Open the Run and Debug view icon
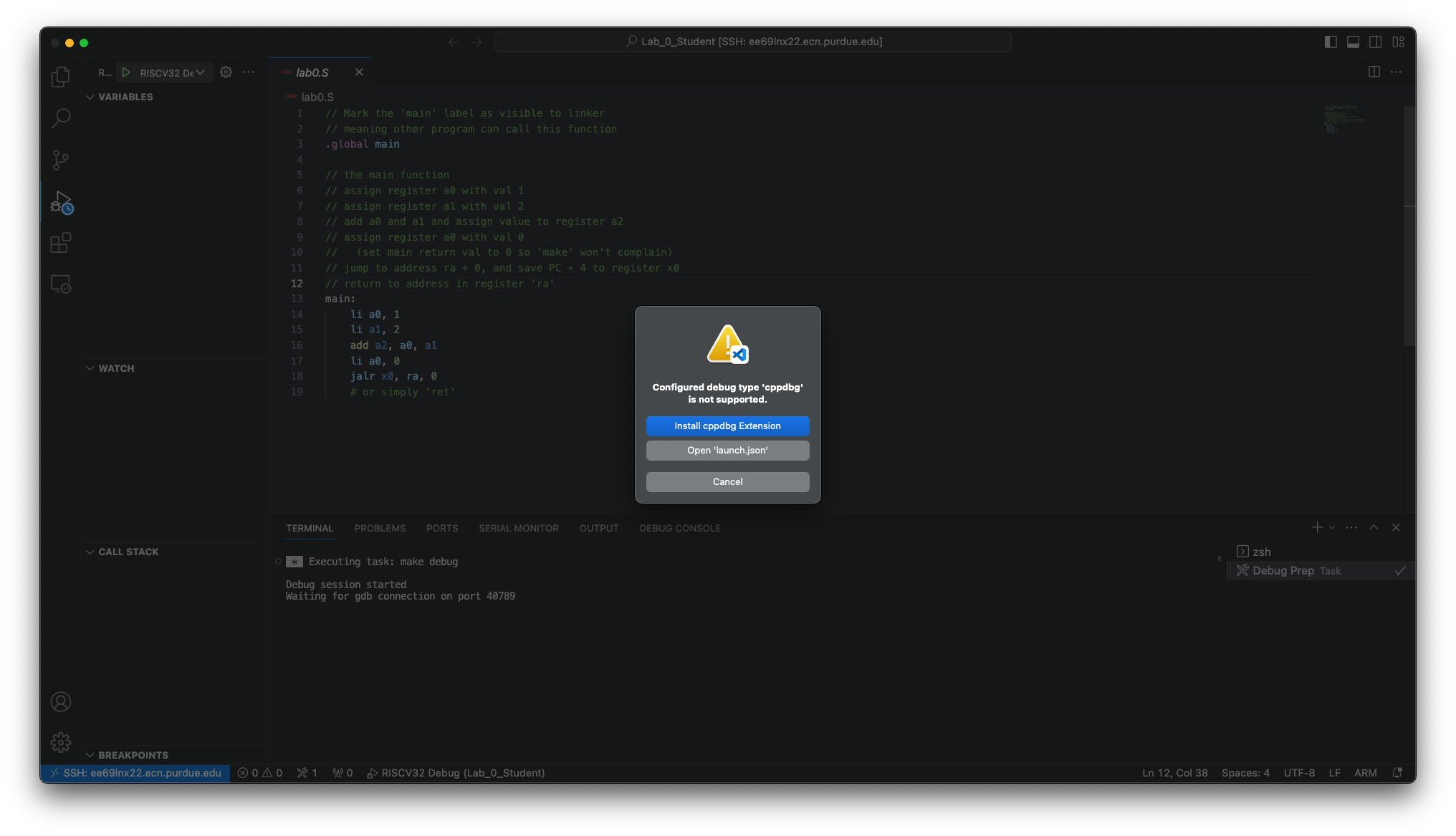 click(x=62, y=202)
